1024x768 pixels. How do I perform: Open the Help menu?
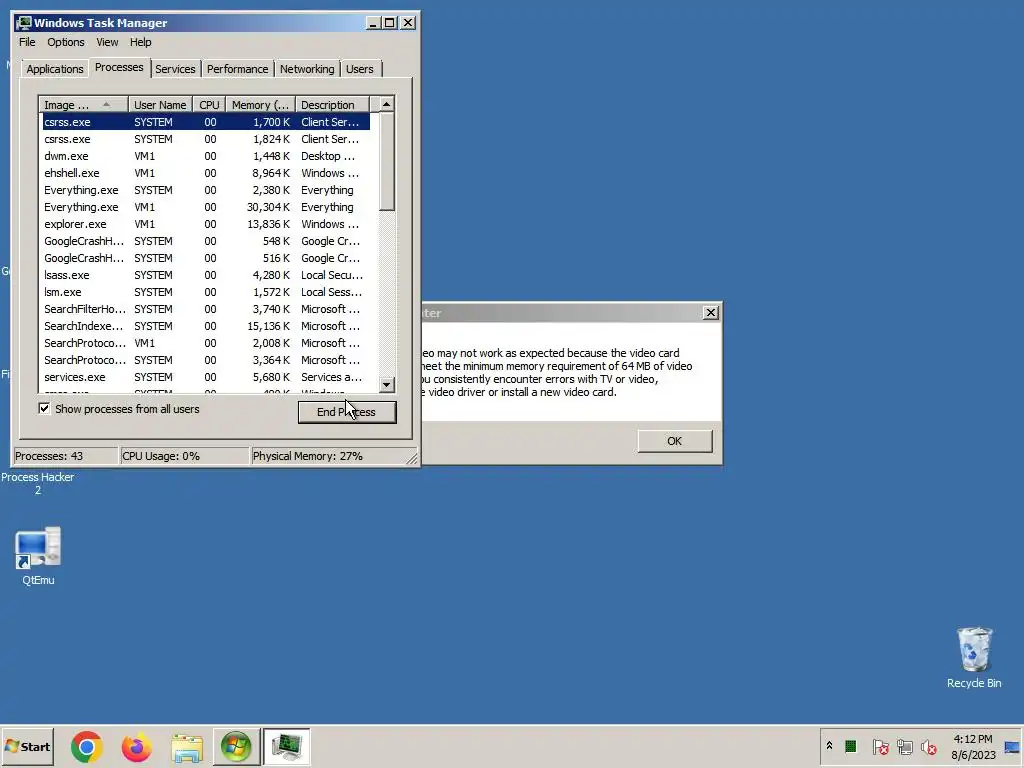140,42
